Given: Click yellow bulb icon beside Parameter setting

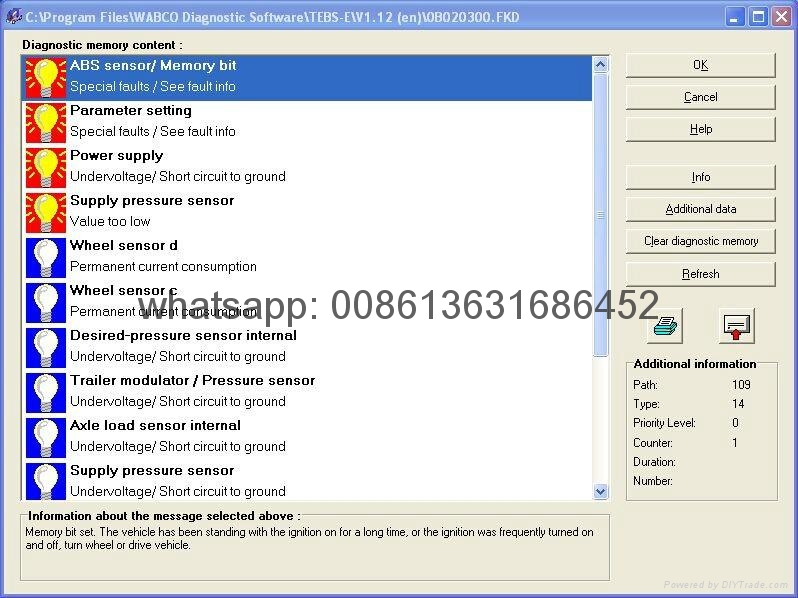Looking at the screenshot, I should pos(45,121).
